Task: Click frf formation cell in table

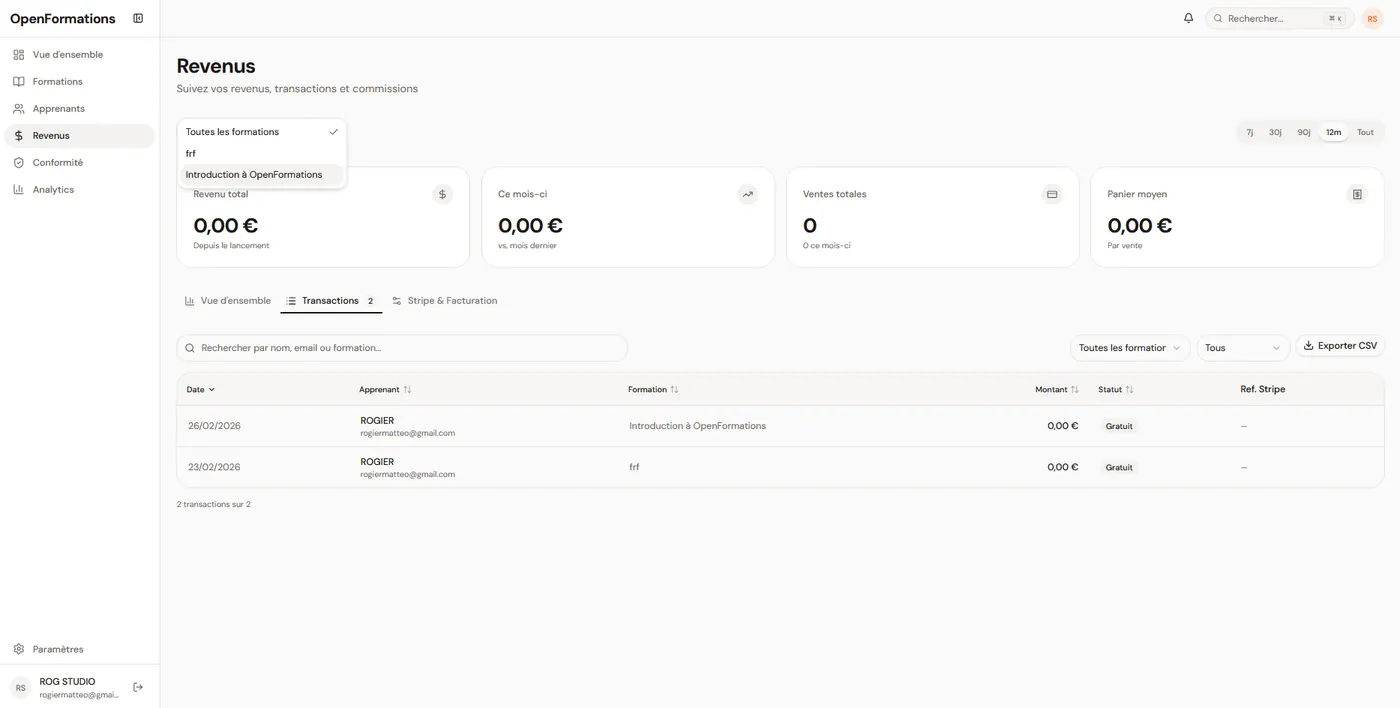Action: tap(634, 467)
